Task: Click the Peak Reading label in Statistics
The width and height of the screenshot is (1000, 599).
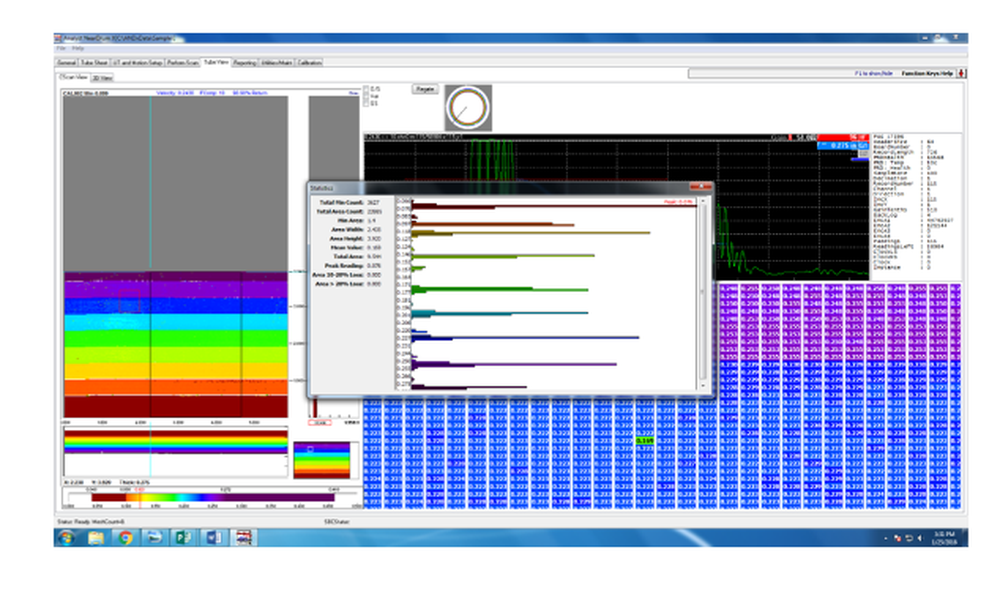Action: (x=344, y=265)
